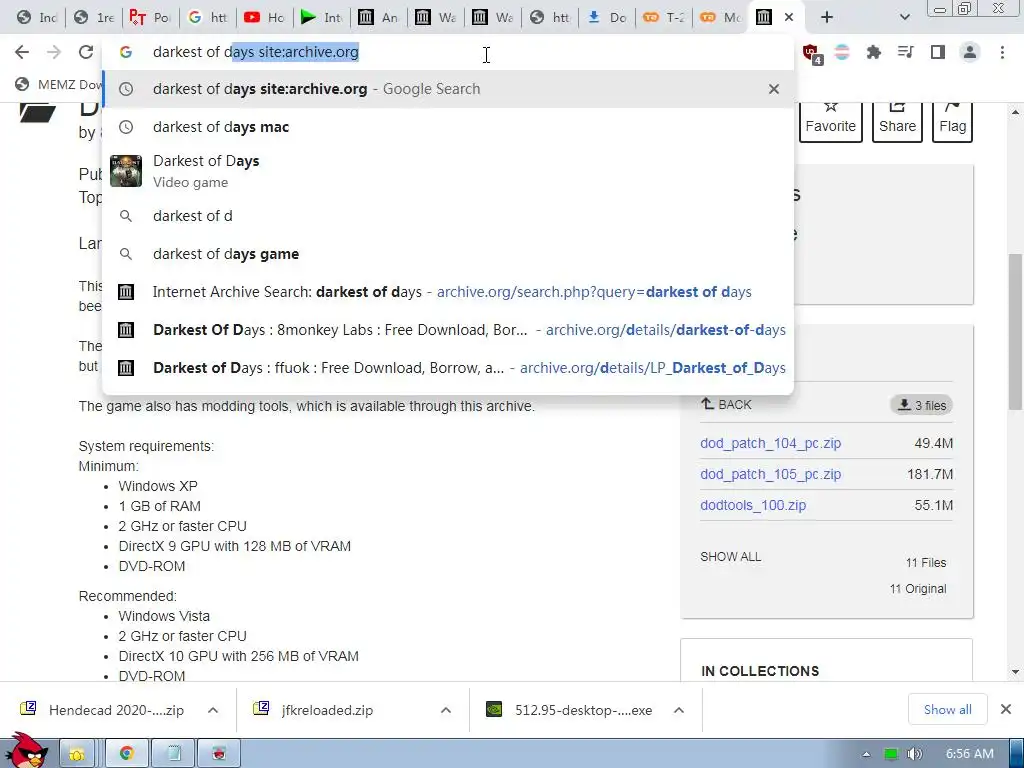Screen dimensions: 1024x768
Task: Click the volume speaker tray icon
Action: pyautogui.click(x=914, y=754)
